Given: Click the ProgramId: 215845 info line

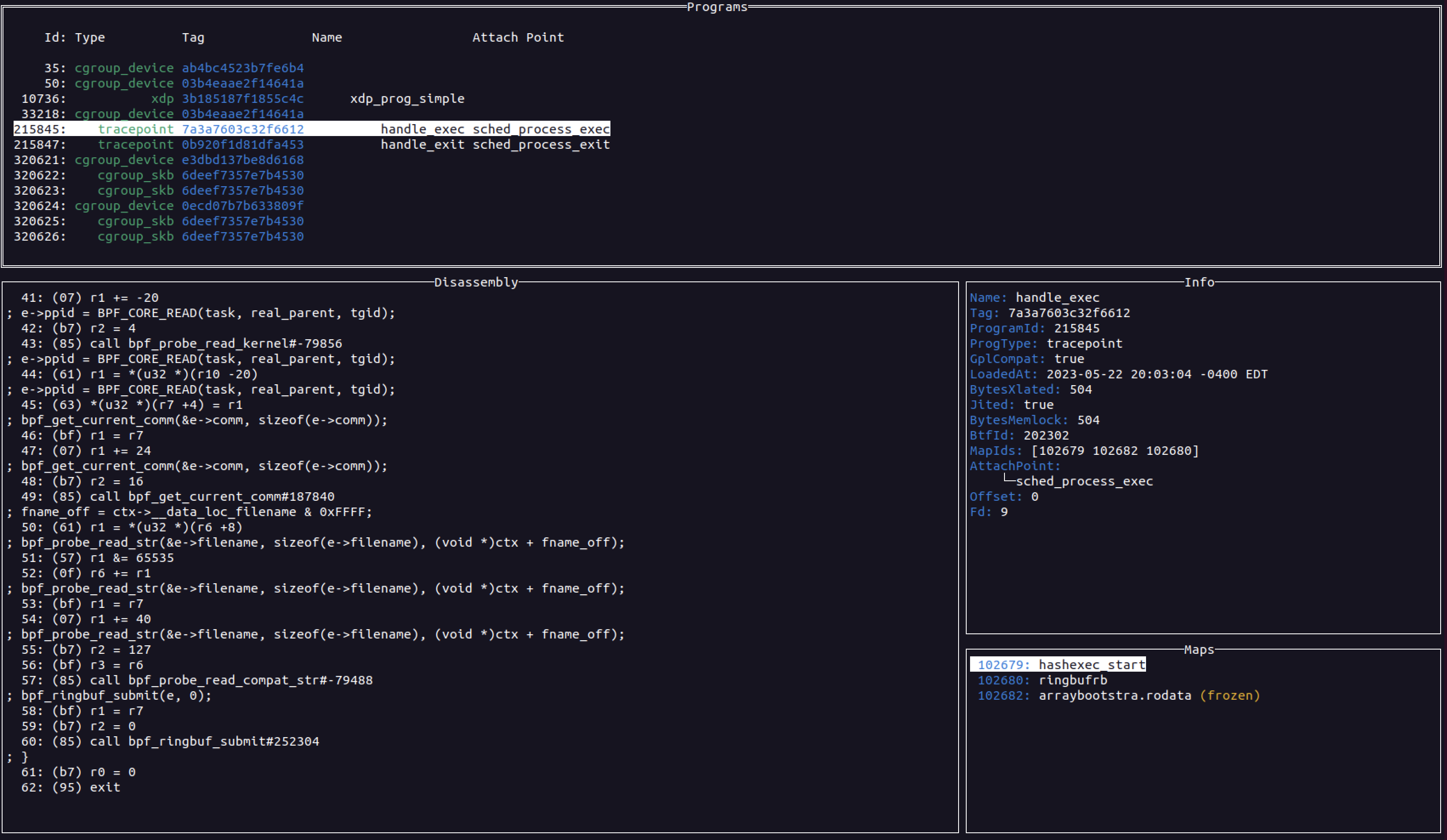Looking at the screenshot, I should point(1035,329).
